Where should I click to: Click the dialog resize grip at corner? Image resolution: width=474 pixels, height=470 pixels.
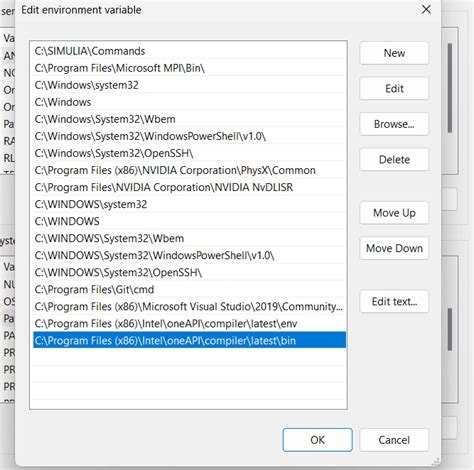coord(435,462)
